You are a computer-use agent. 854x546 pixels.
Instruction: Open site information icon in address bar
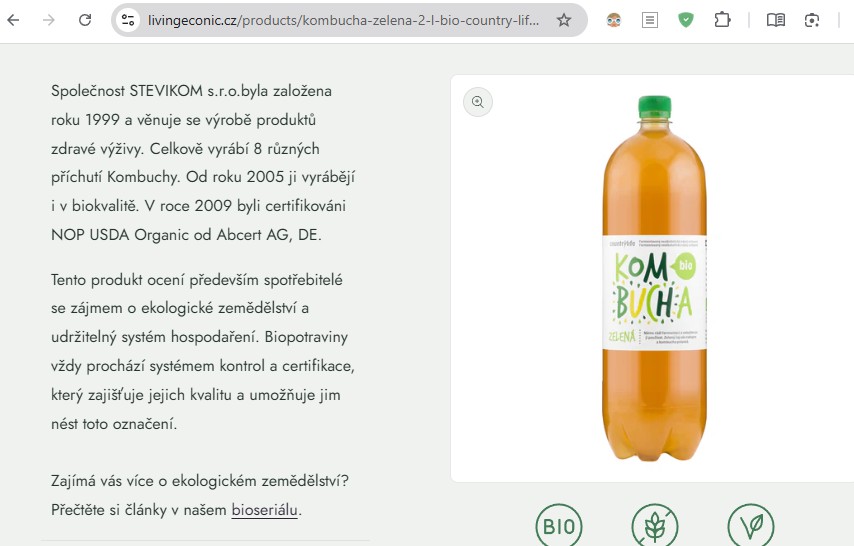[128, 20]
